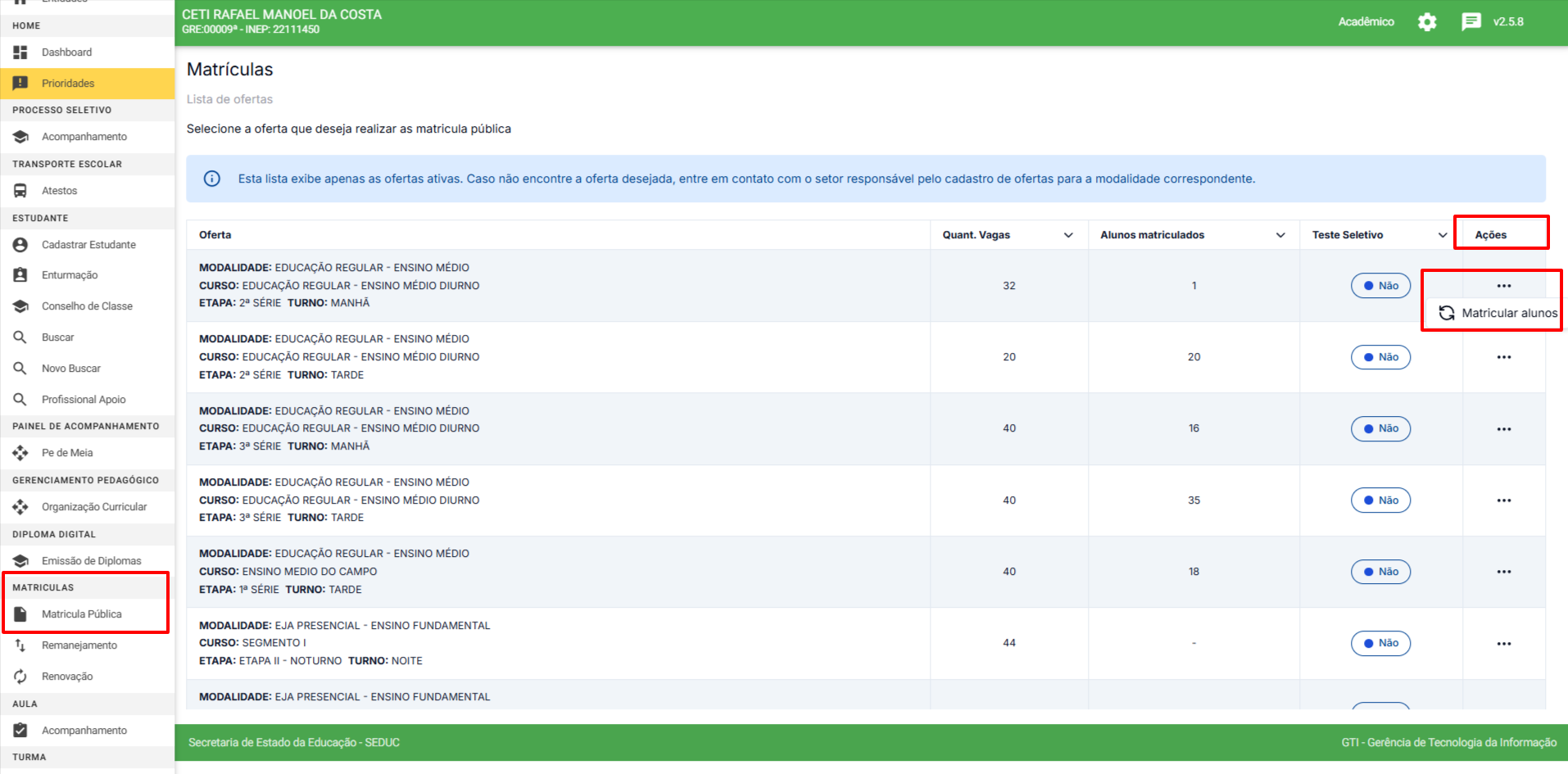The height and width of the screenshot is (774, 1568).
Task: Toggle 'Não' chip for 3ª Série Manhã row
Action: coord(1380,428)
